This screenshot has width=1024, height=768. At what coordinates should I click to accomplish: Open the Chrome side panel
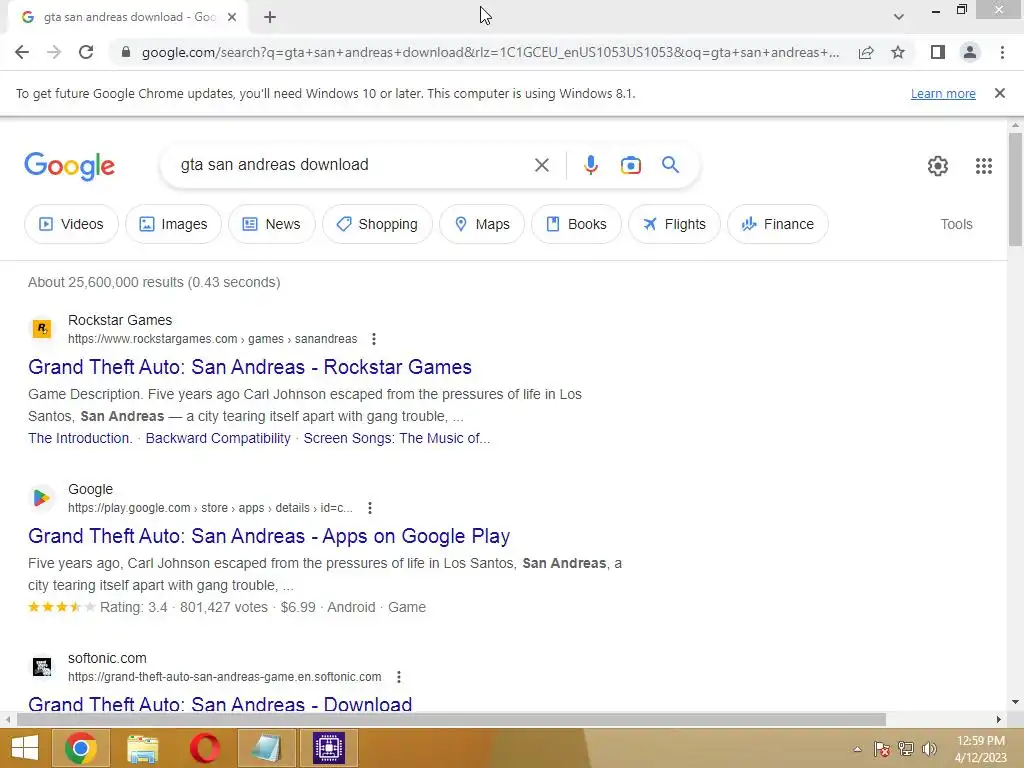pyautogui.click(x=938, y=52)
